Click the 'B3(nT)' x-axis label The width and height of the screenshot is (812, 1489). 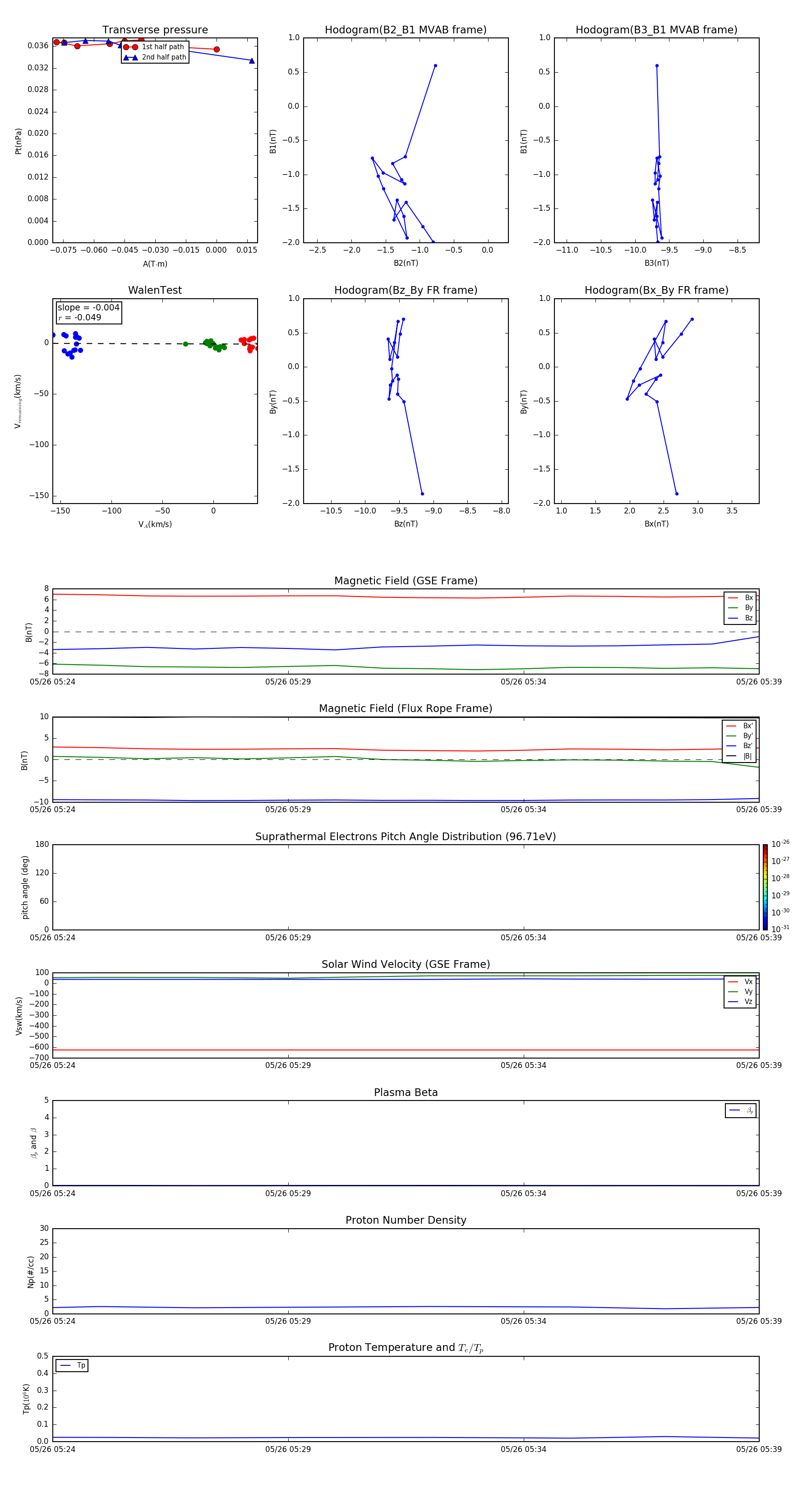656,263
